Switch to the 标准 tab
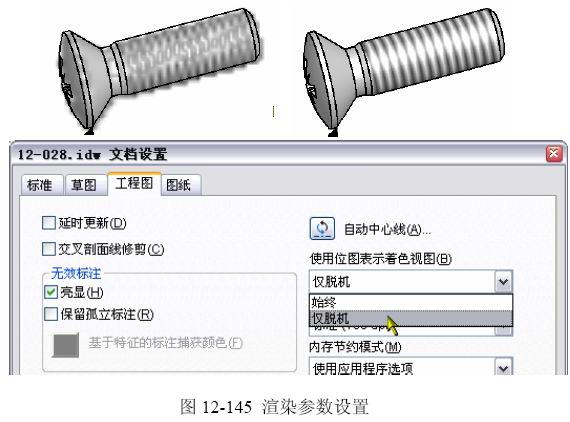 (x=41, y=185)
